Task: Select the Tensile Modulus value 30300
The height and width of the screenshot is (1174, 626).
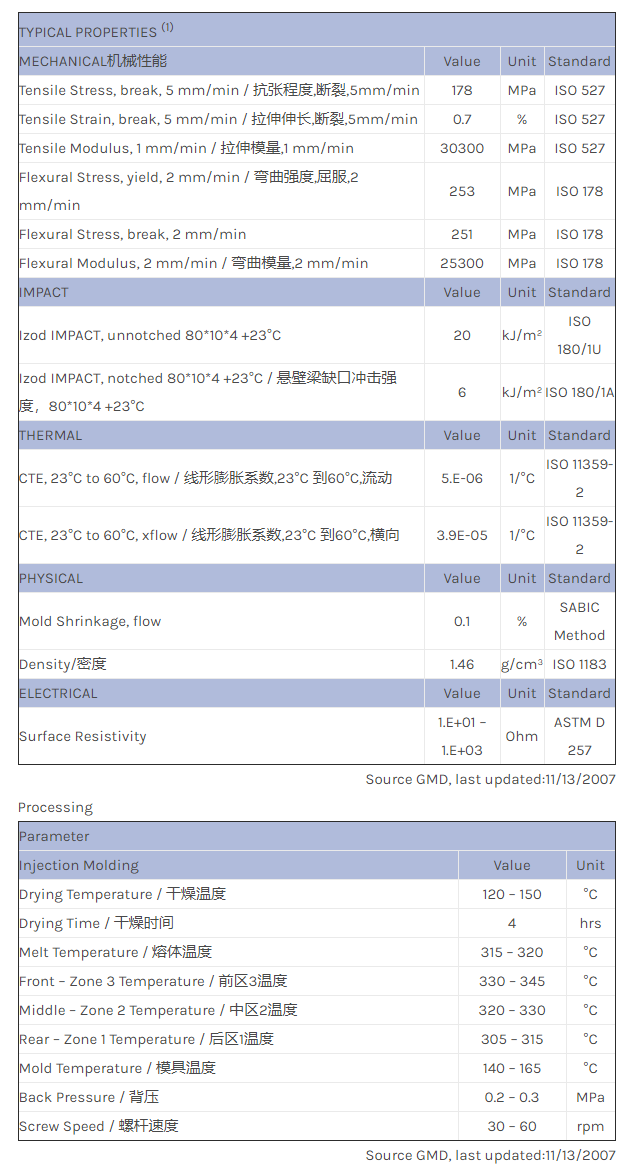Action: point(462,148)
